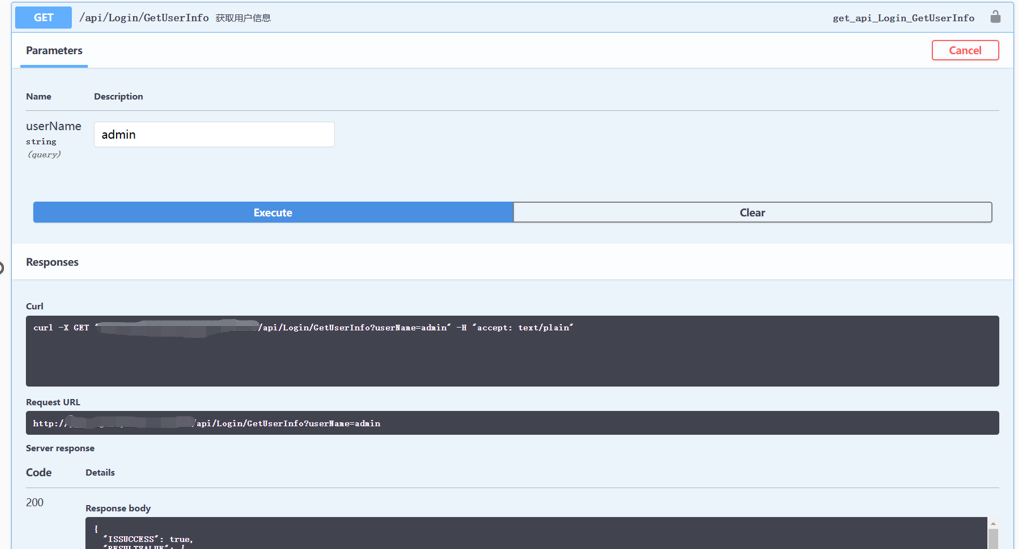
Task: Click the Description column header
Action: click(x=118, y=96)
